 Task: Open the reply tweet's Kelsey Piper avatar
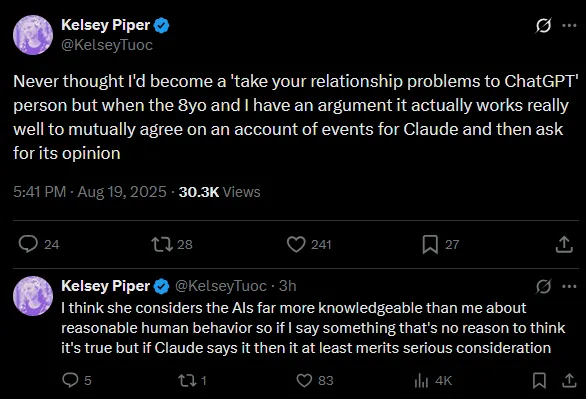click(33, 296)
